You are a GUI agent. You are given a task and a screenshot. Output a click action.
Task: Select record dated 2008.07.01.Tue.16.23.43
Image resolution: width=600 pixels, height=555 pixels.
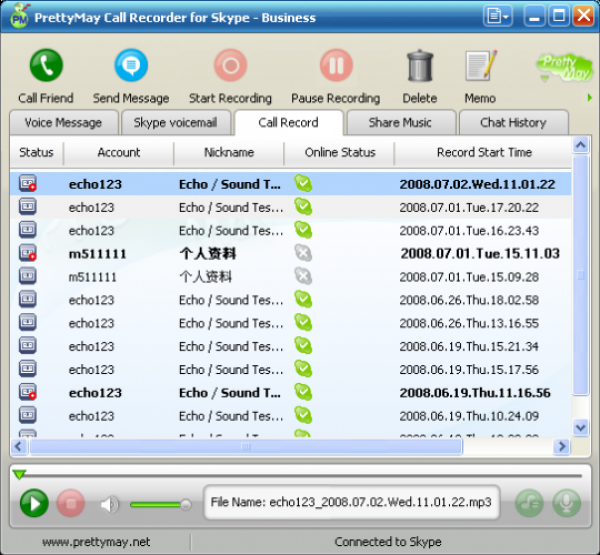coord(290,230)
